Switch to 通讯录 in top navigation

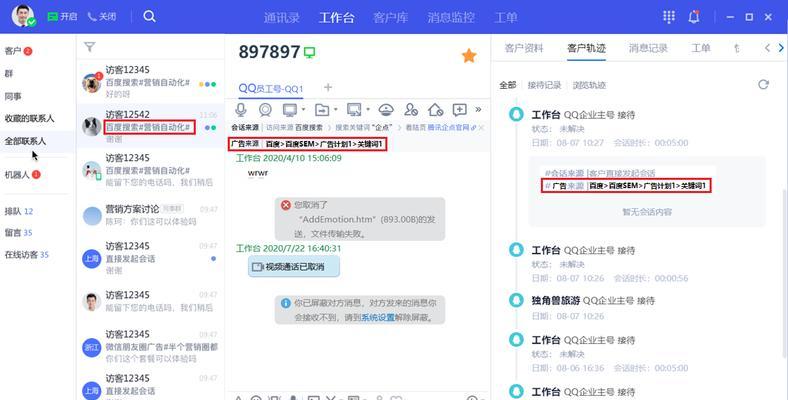pyautogui.click(x=282, y=18)
